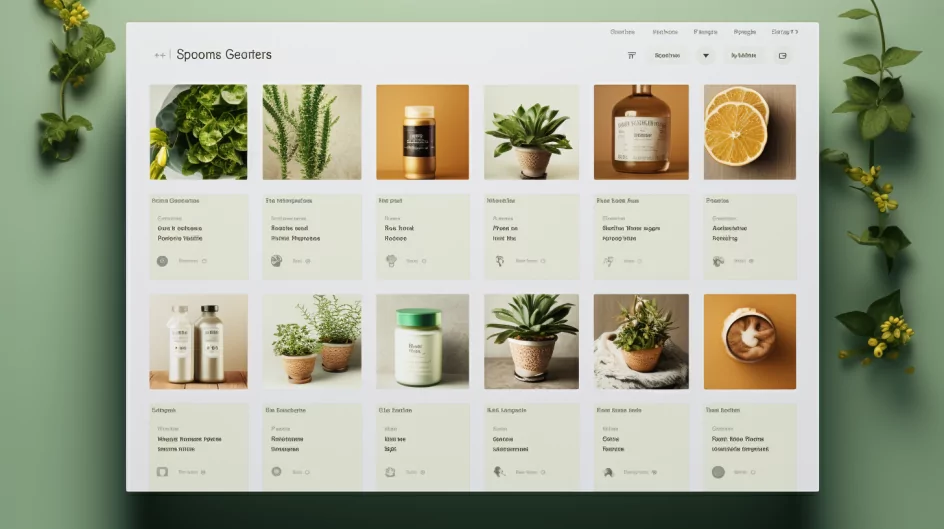The width and height of the screenshot is (944, 529).
Task: Open the two white bottles product thumbnail
Action: coord(198,341)
